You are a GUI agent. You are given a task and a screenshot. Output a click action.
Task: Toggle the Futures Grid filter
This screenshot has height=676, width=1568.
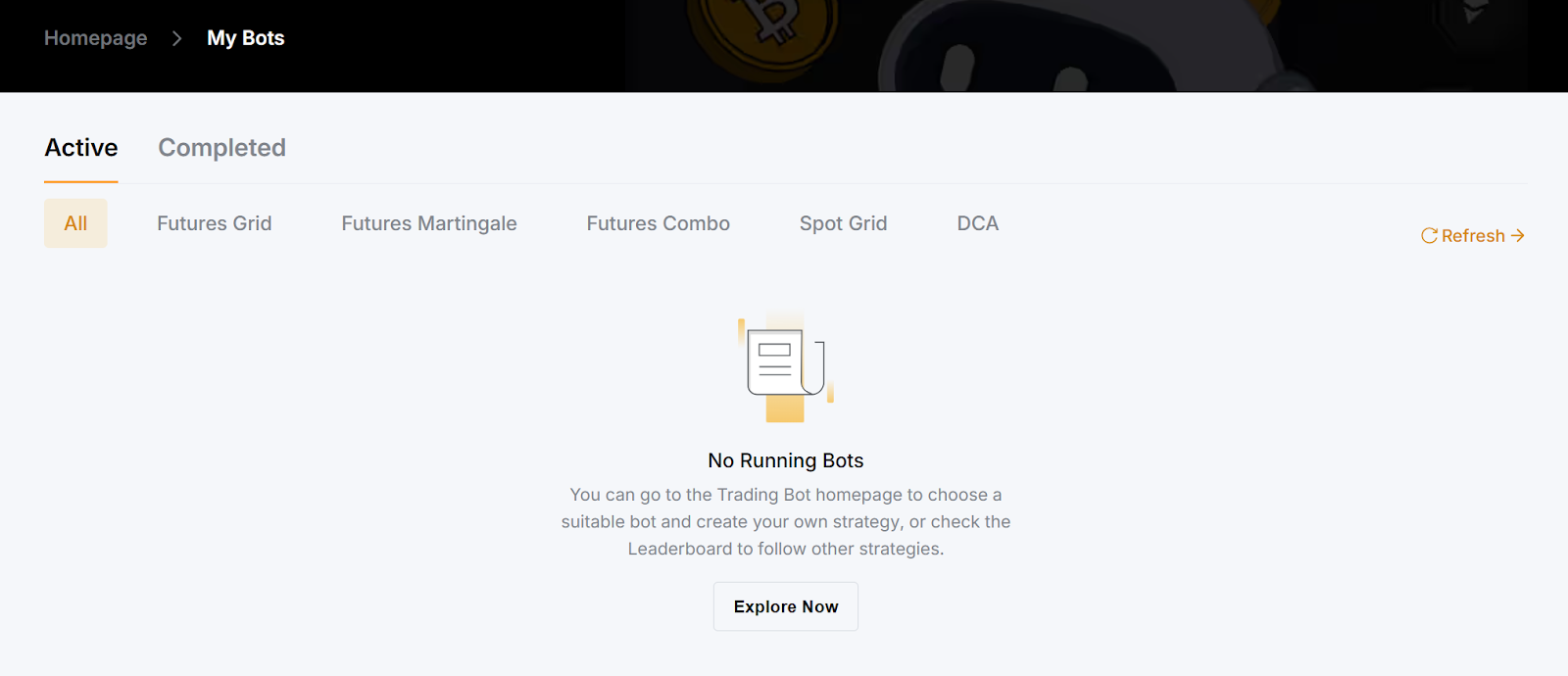(x=214, y=223)
